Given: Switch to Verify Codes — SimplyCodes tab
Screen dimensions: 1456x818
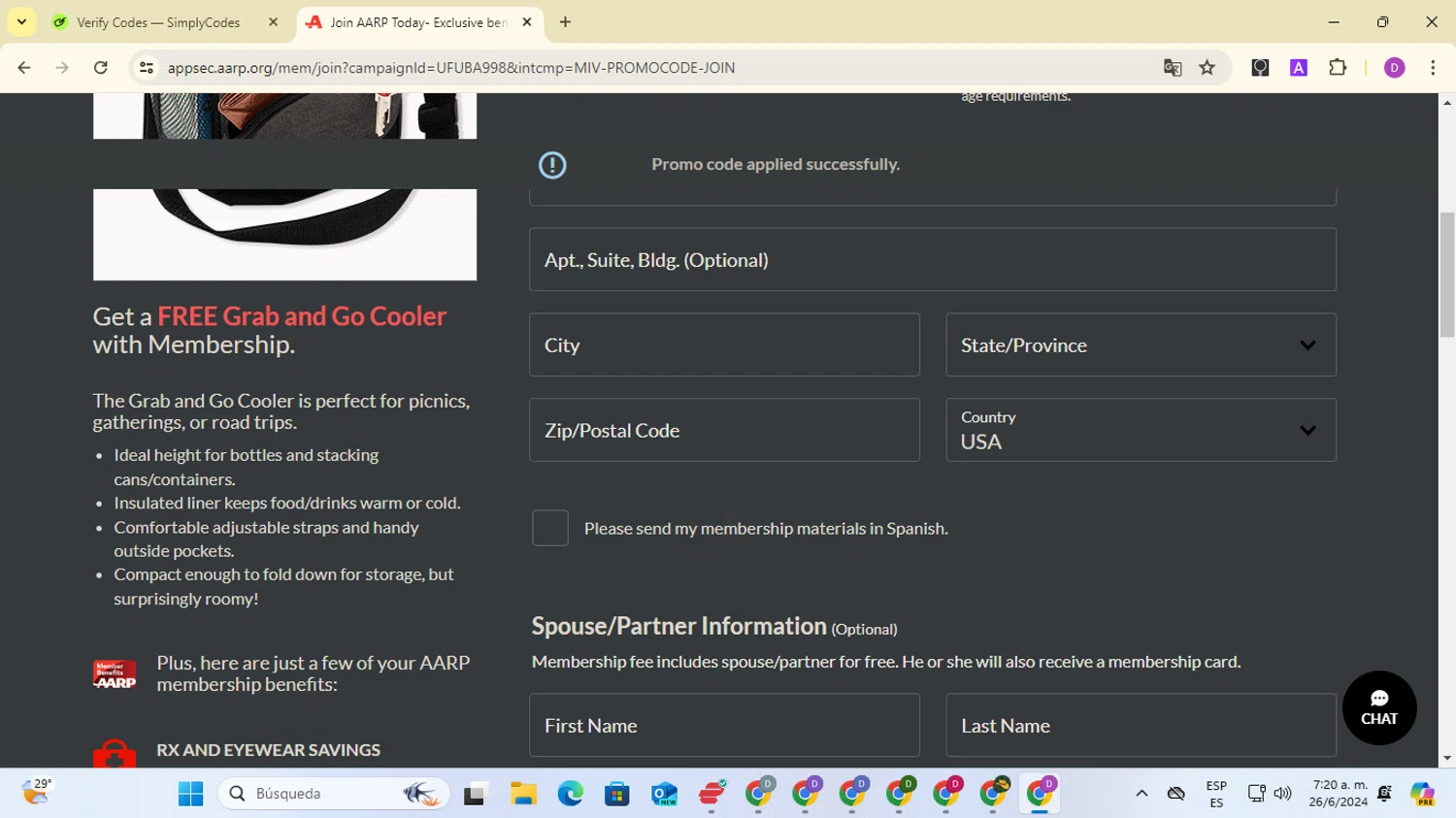Looking at the screenshot, I should (158, 22).
